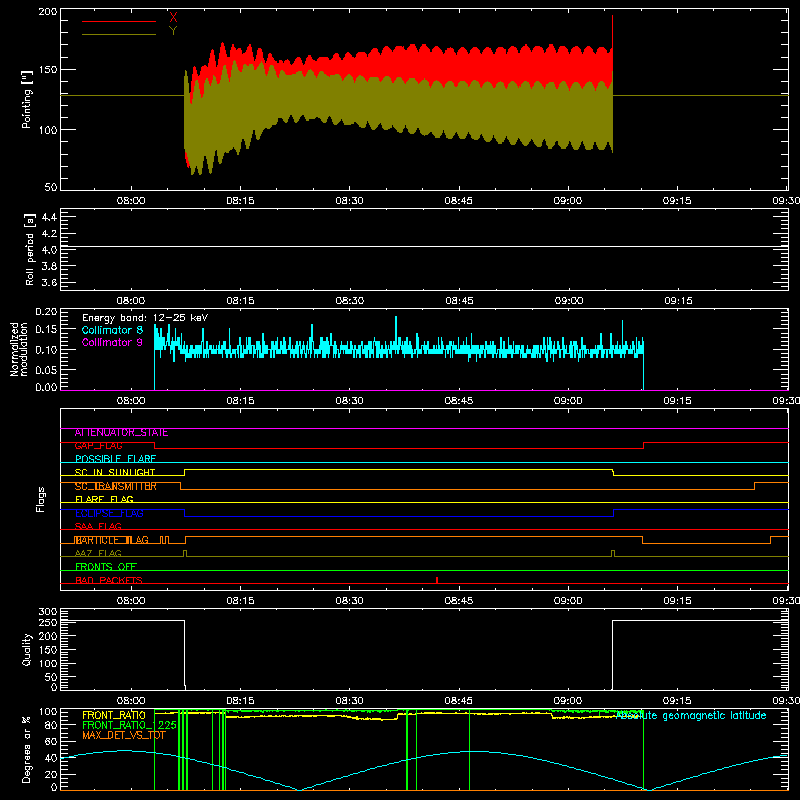
Task: Click the 'Roll period [s]' axis title
Action: (x=30, y=249)
